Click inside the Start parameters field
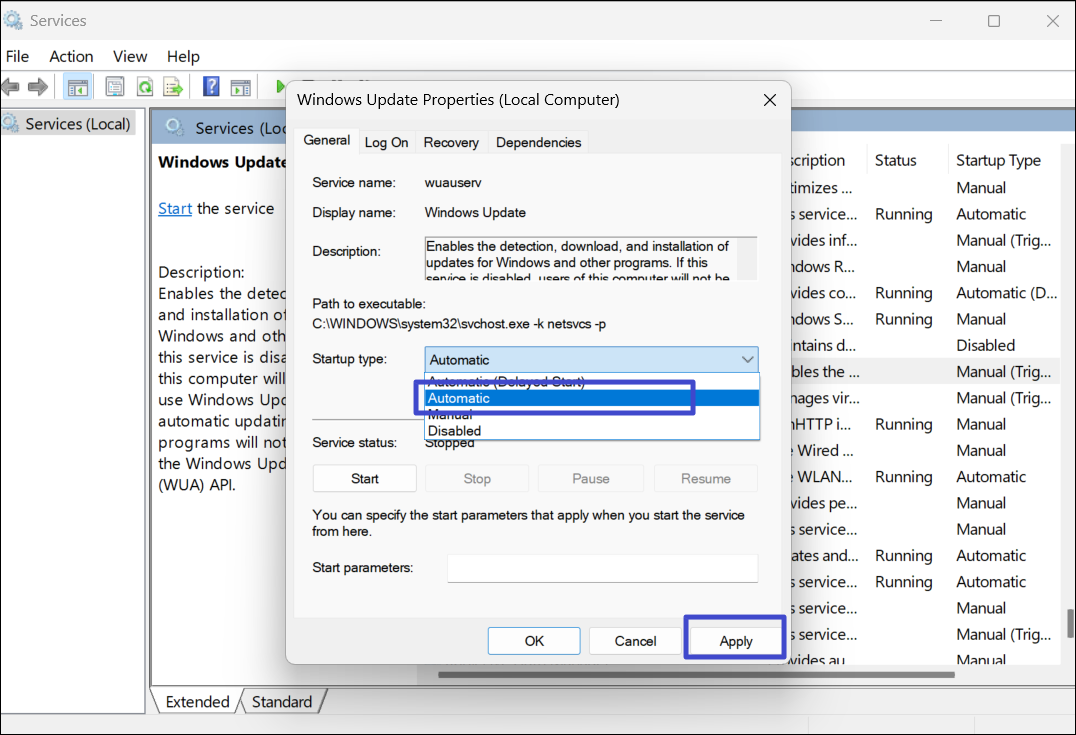This screenshot has width=1076, height=735. click(602, 568)
